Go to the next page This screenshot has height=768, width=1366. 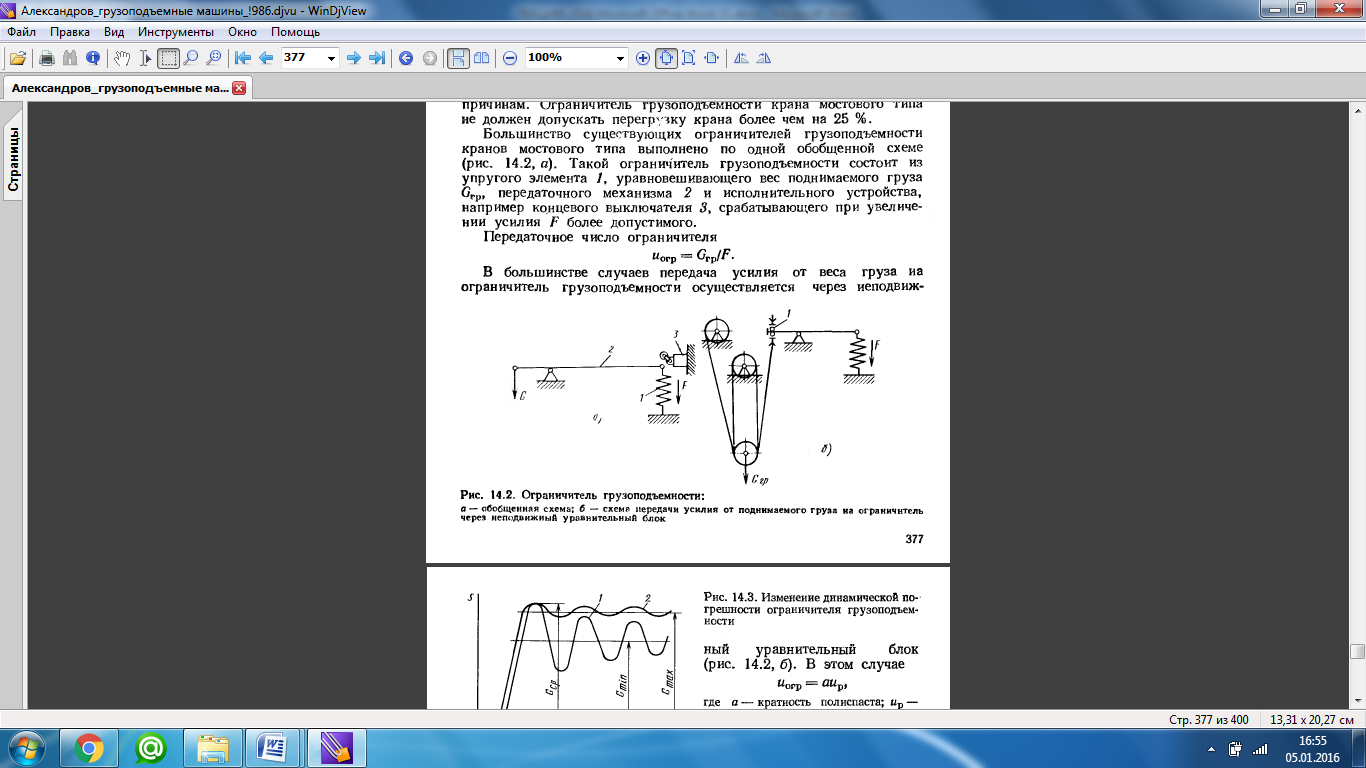353,58
